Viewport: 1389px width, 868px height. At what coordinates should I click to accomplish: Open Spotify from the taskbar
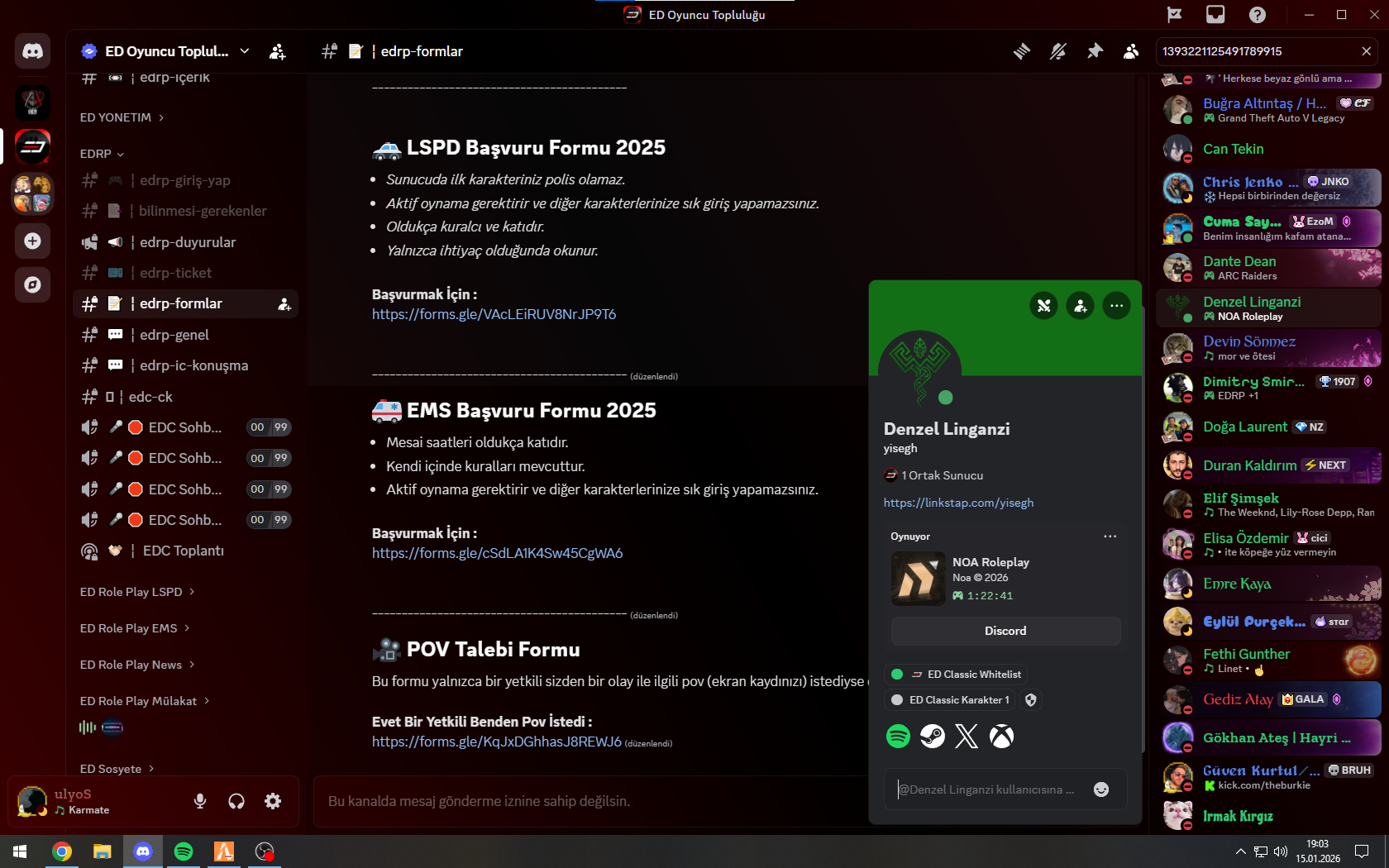pyautogui.click(x=184, y=851)
